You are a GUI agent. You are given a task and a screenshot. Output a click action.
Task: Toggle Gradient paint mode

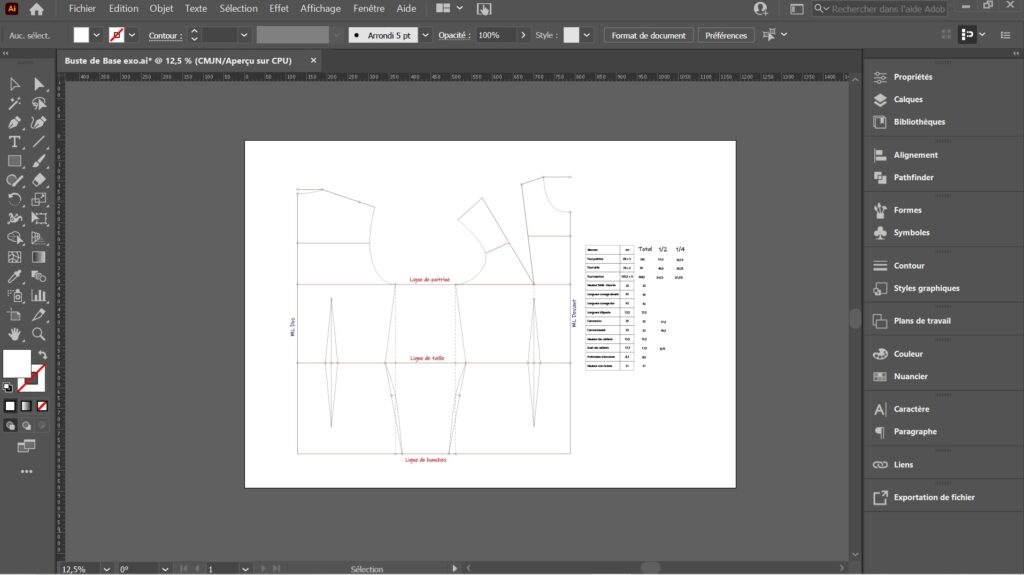pyautogui.click(x=26, y=406)
